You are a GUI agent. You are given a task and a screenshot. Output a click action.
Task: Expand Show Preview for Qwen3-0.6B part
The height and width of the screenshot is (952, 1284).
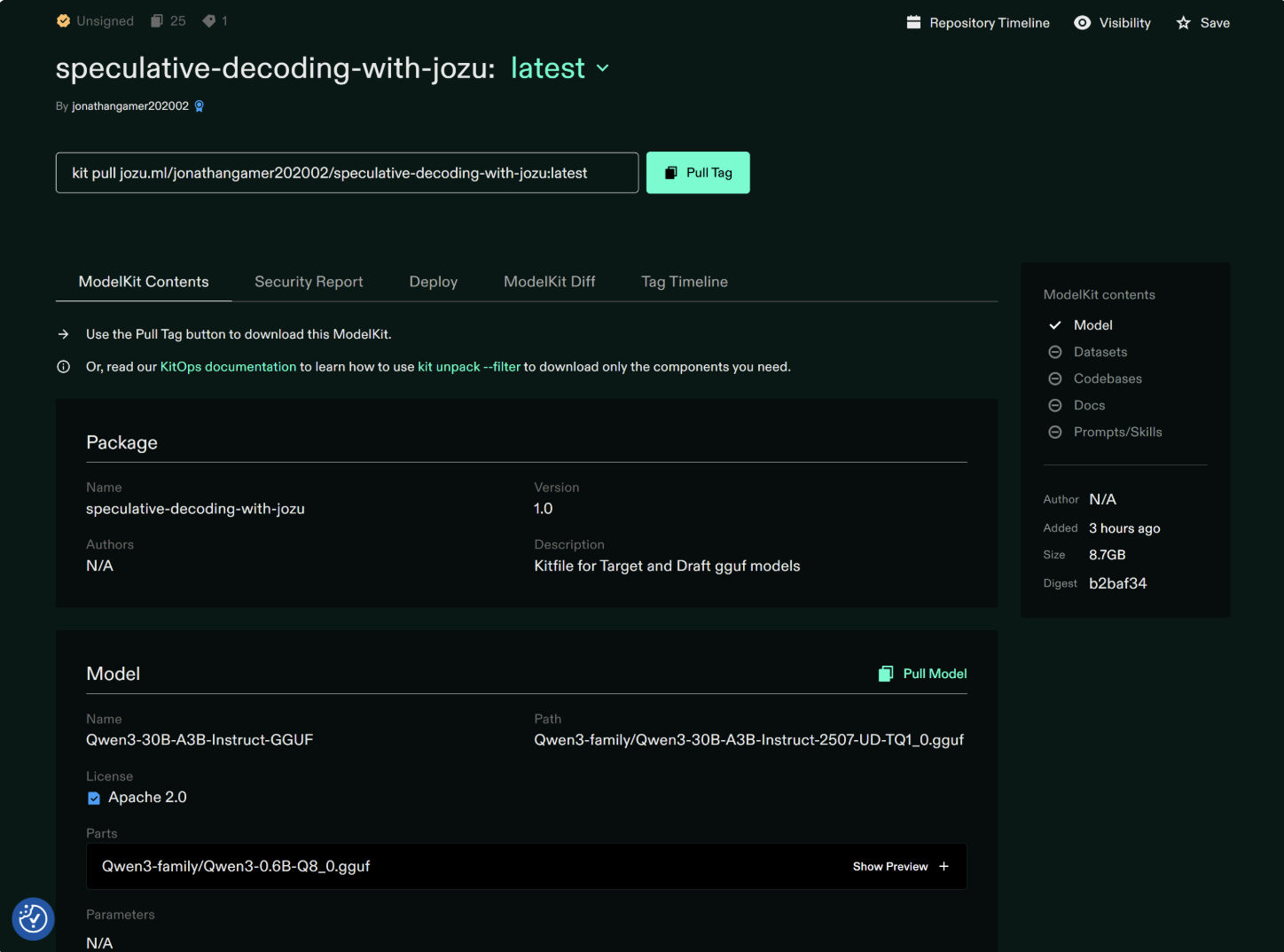(901, 867)
